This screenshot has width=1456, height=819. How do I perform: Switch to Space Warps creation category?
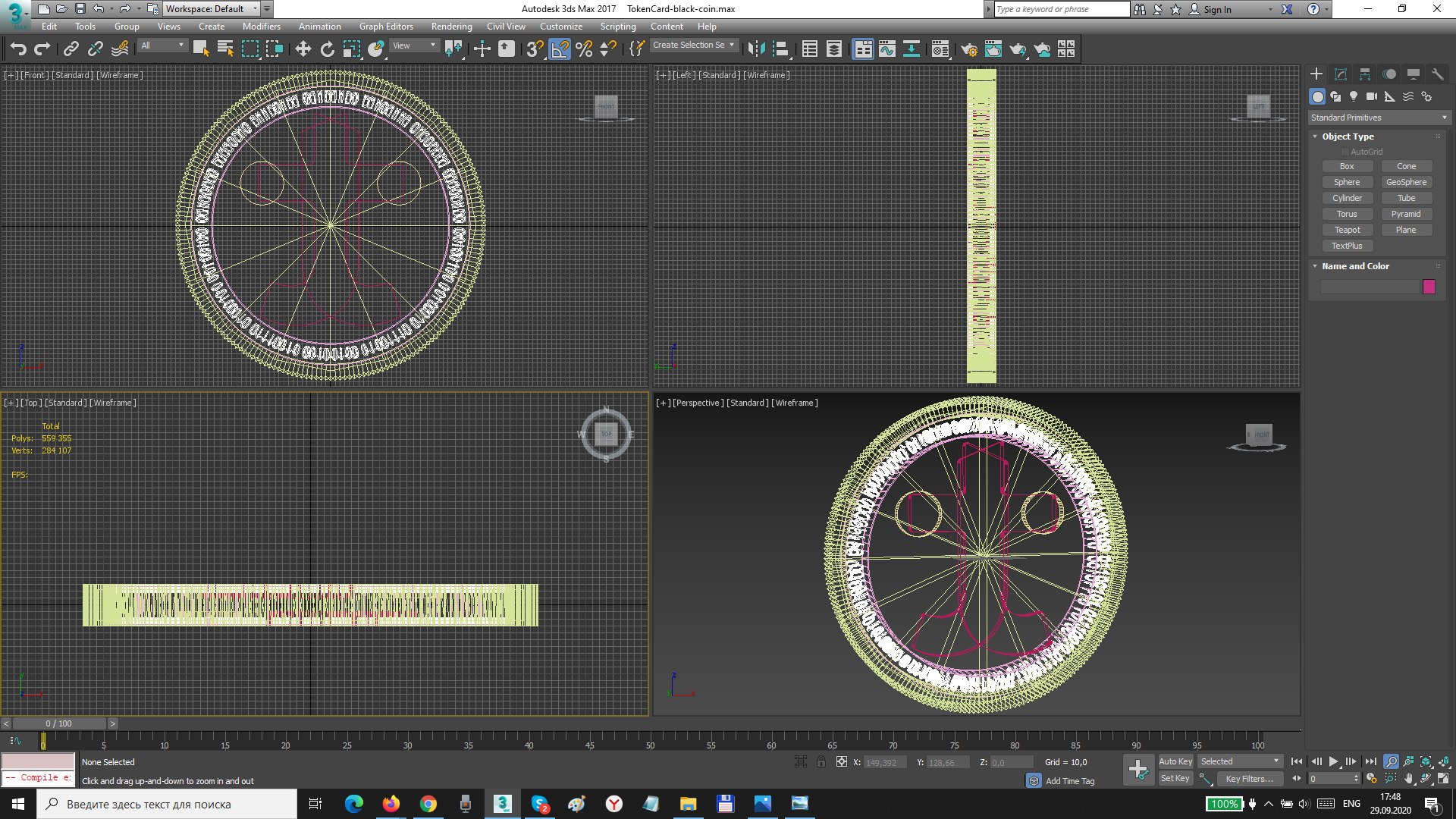[1408, 96]
